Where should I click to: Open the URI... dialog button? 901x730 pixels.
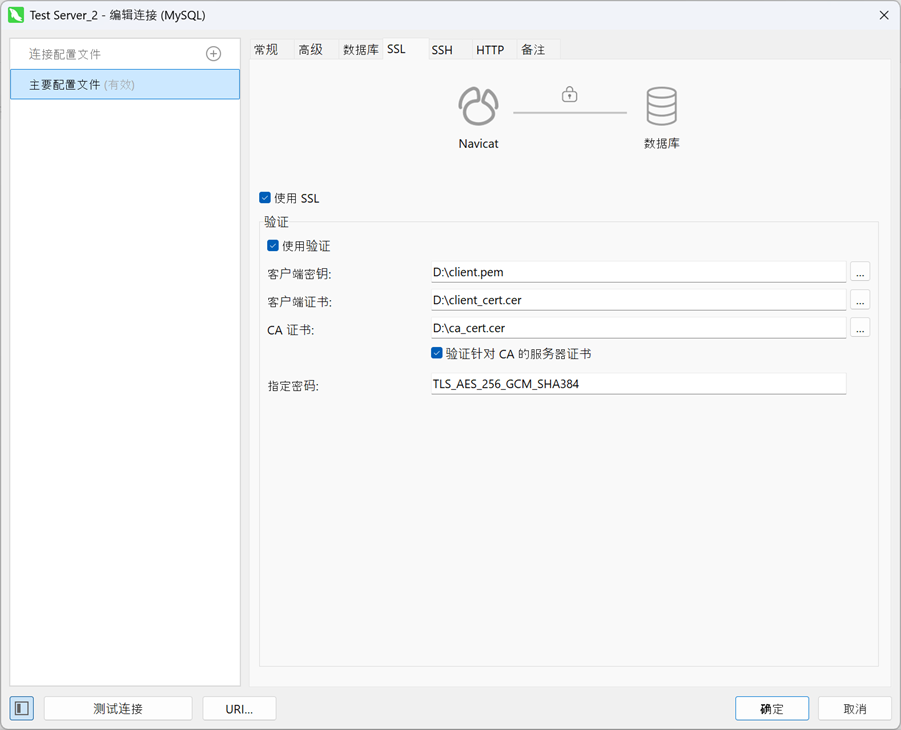(x=239, y=709)
